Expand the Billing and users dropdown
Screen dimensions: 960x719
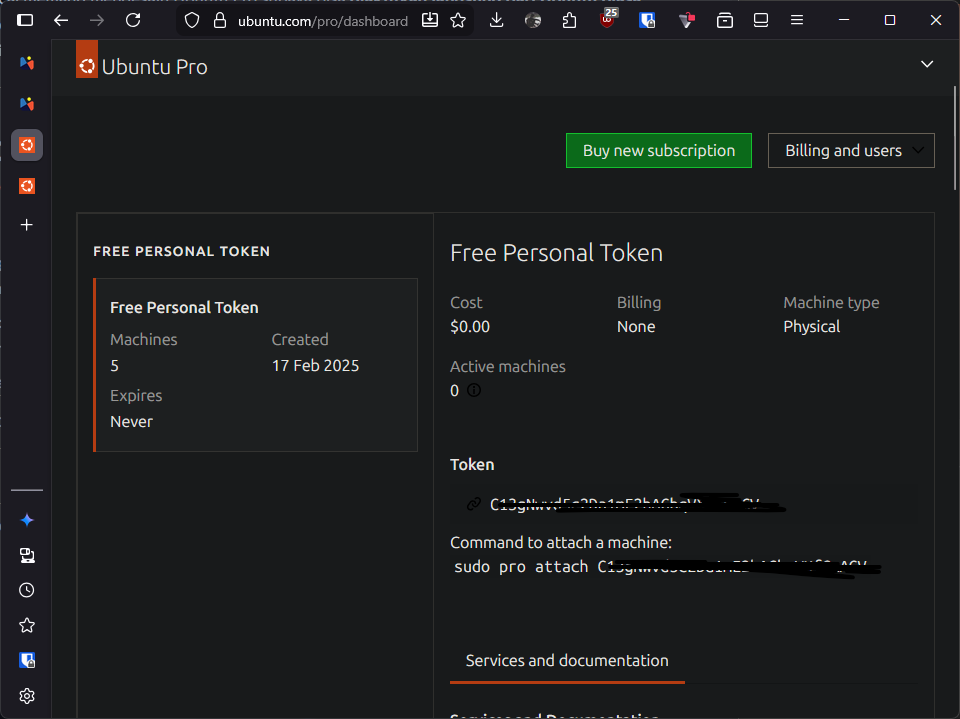[851, 151]
